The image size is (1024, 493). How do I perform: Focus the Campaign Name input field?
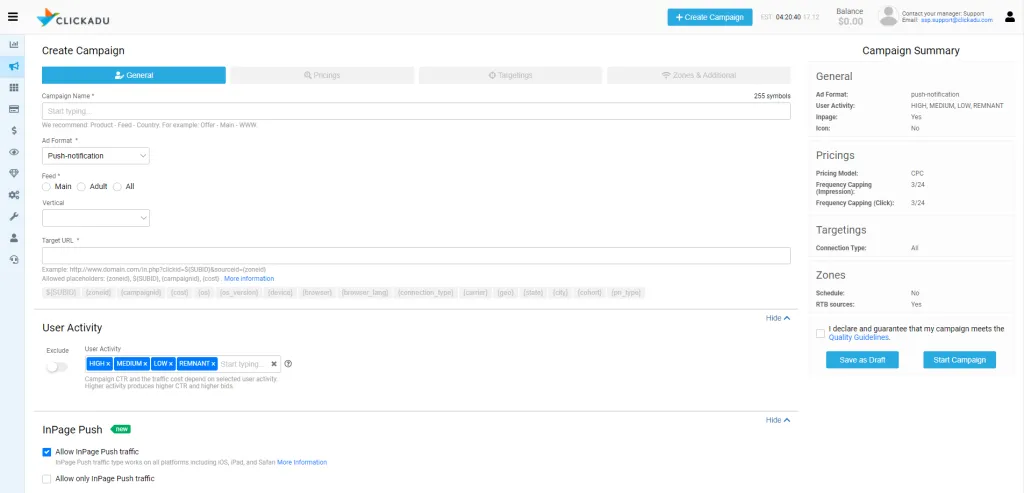(x=416, y=111)
